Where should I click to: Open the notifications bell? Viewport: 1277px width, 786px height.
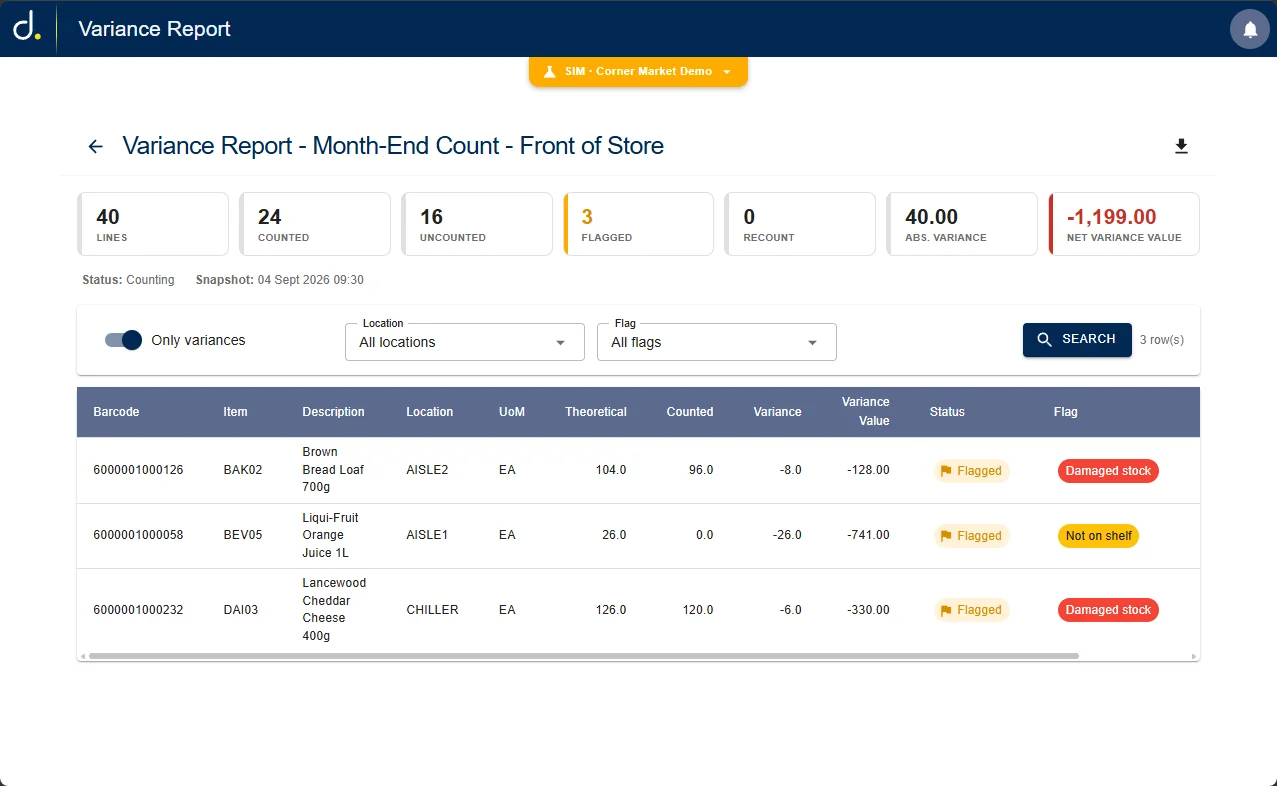tap(1249, 29)
